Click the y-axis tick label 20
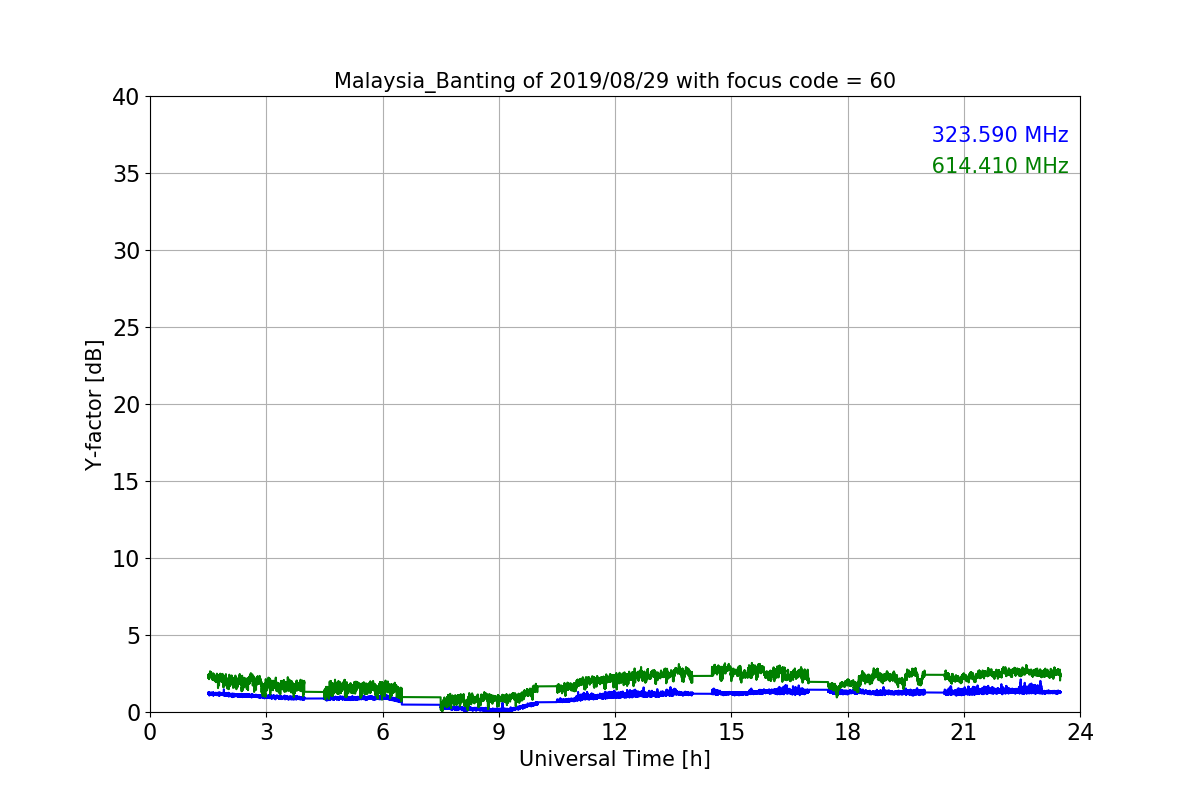This screenshot has height=800, width=1200. pos(125,405)
